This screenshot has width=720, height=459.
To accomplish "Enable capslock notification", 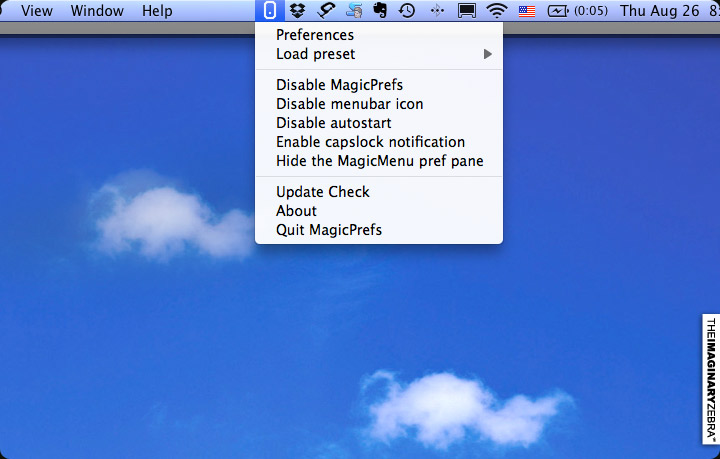I will [370, 141].
